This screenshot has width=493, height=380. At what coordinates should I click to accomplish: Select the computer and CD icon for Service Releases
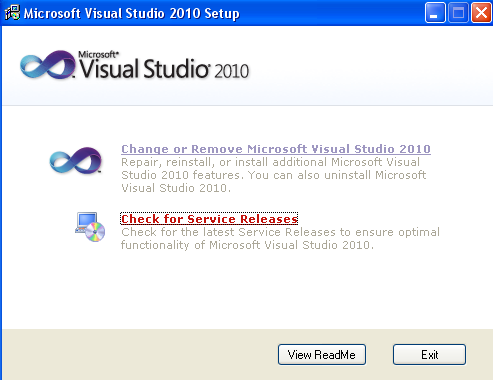click(x=90, y=227)
